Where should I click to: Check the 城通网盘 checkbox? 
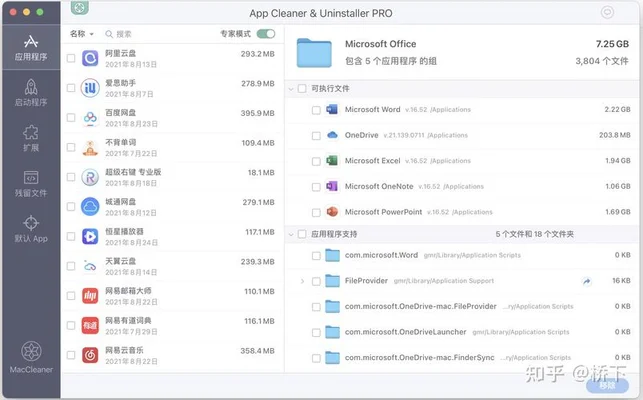point(71,207)
